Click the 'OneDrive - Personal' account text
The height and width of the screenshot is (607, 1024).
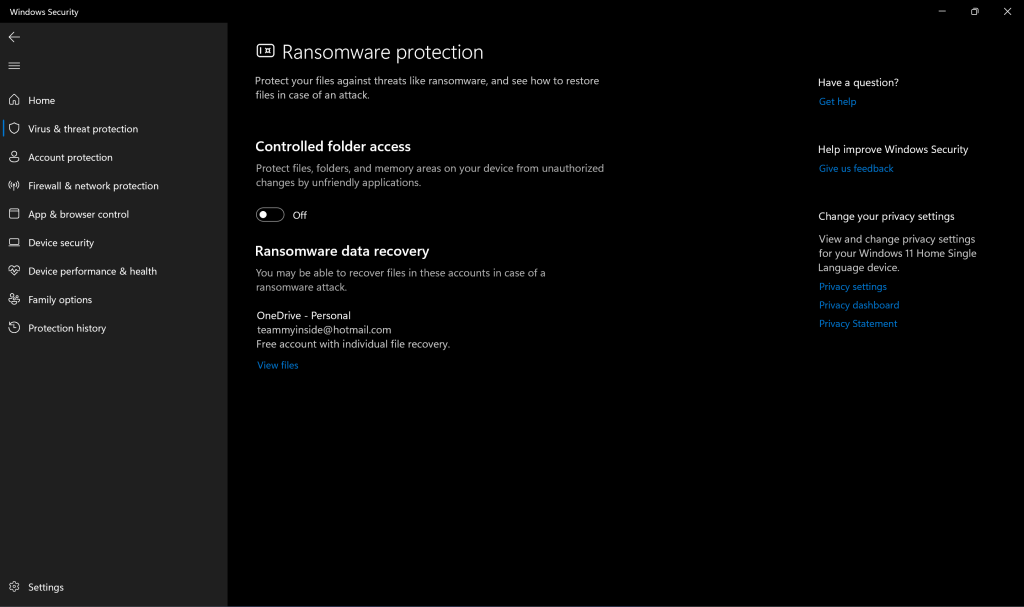304,316
